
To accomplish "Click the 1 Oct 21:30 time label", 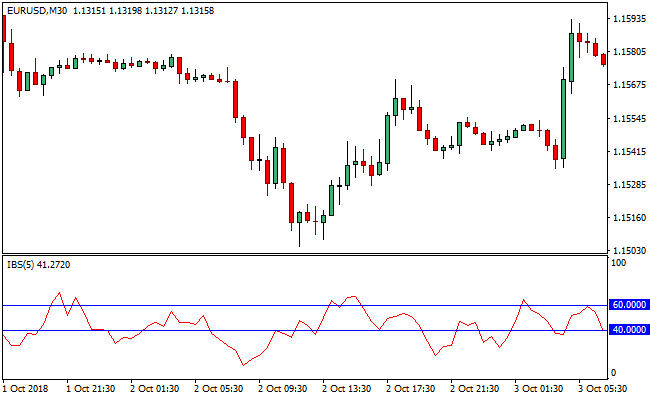I will coord(91,389).
